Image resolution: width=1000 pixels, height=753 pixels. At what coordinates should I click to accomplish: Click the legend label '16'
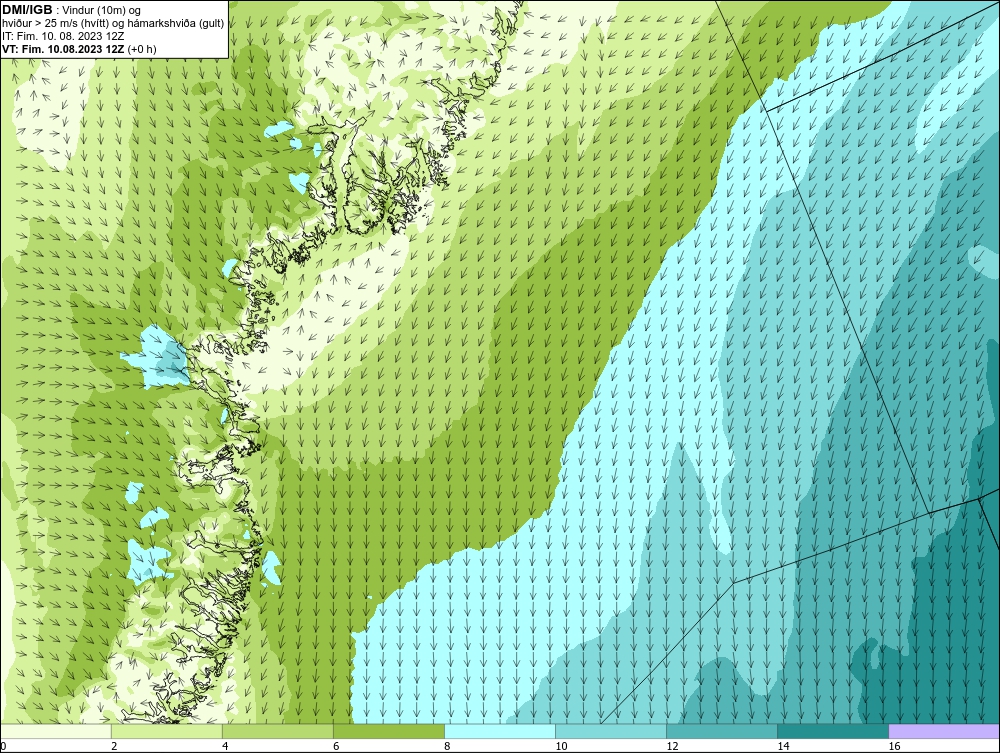[x=894, y=746]
